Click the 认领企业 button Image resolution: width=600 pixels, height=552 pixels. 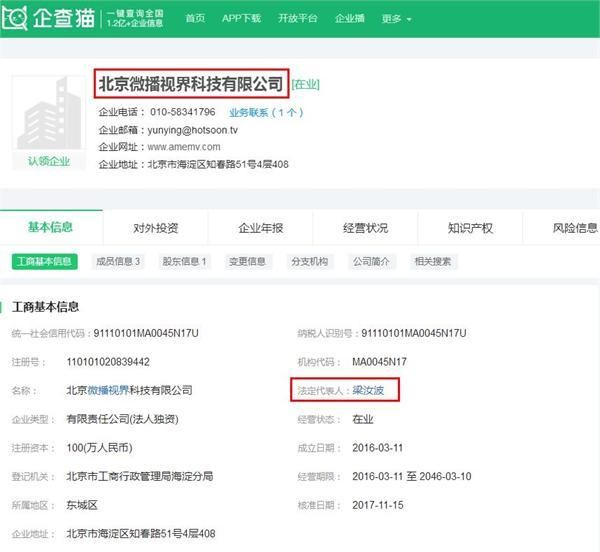tap(49, 161)
